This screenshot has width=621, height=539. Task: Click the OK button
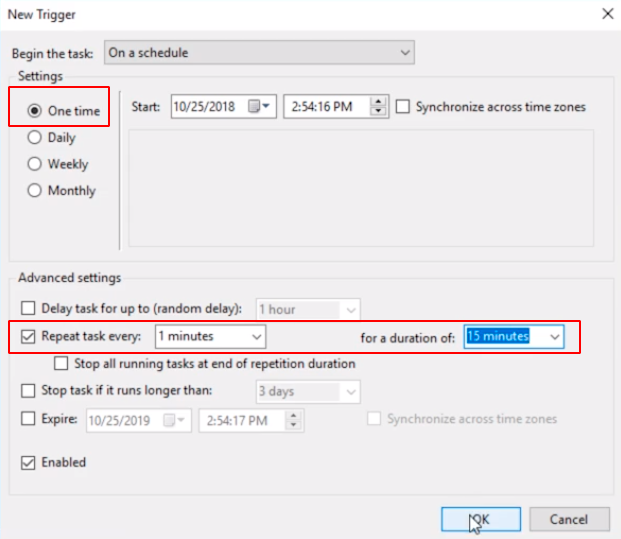[x=481, y=519]
